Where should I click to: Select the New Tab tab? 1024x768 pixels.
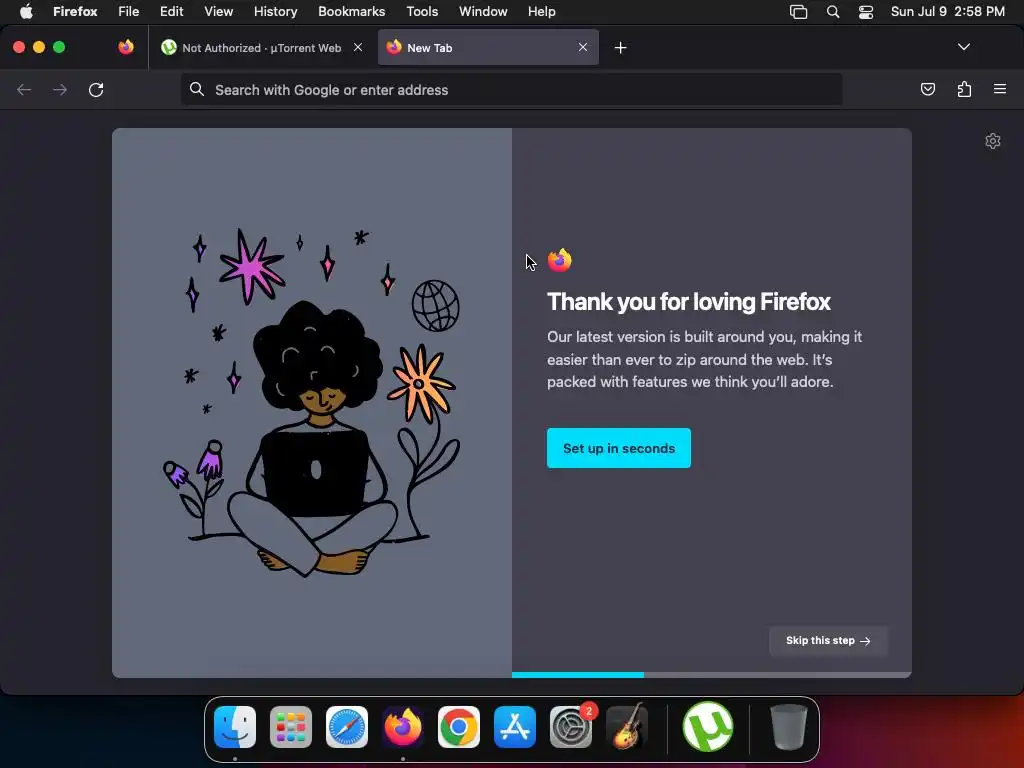(x=488, y=48)
